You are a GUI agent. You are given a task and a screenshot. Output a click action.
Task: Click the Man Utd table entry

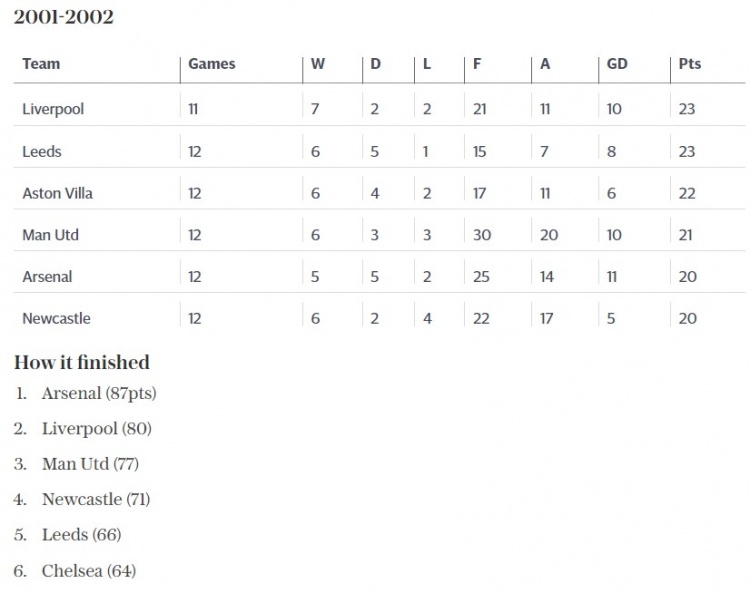point(50,235)
